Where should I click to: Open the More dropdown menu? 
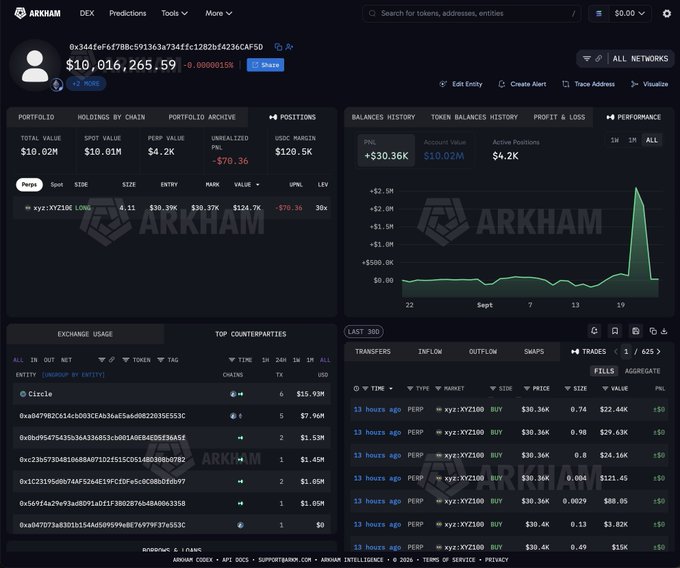[x=219, y=13]
